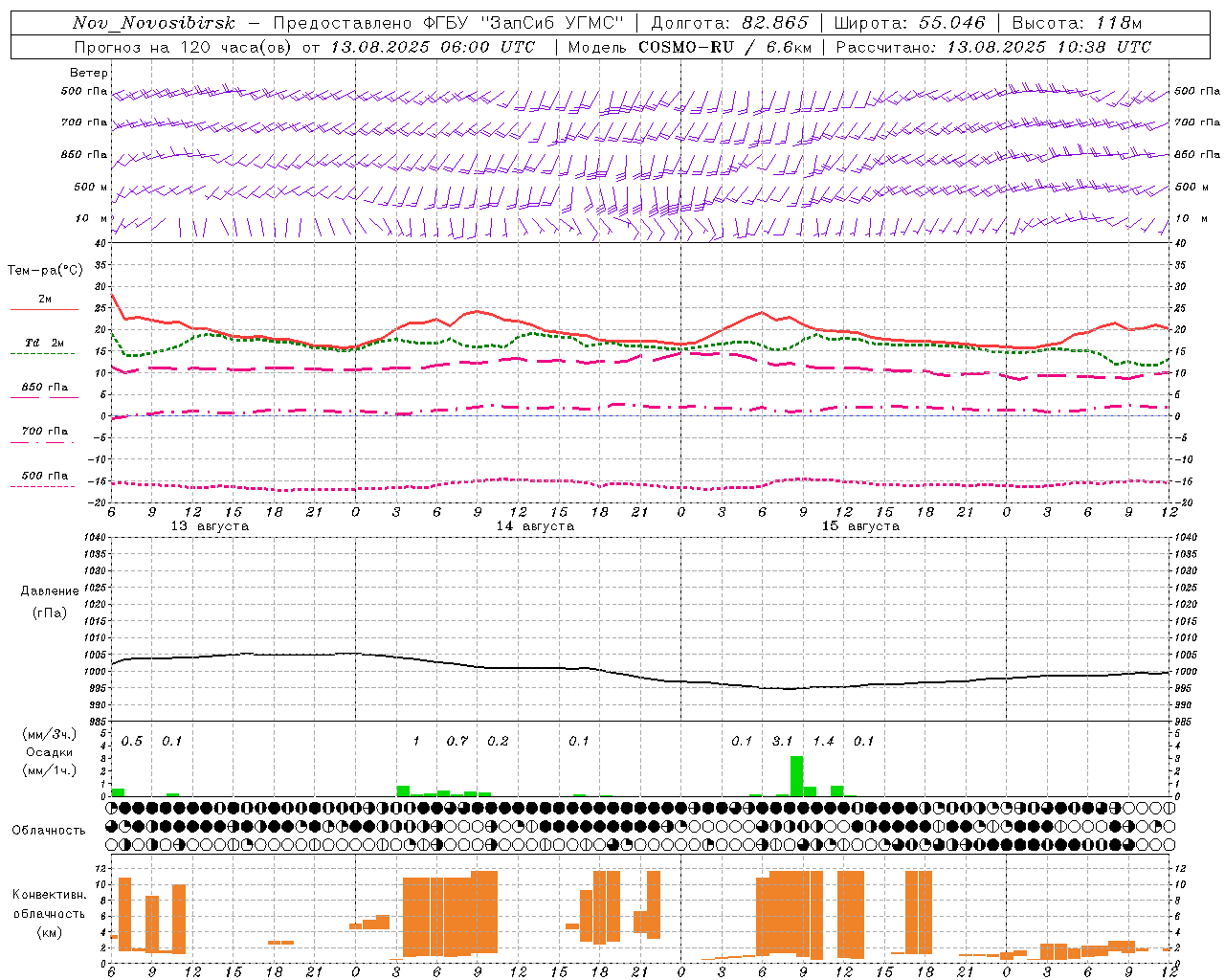This screenshot has width=1225, height=980.
Task: Click the precipitation value "0.7"
Action: 457,741
